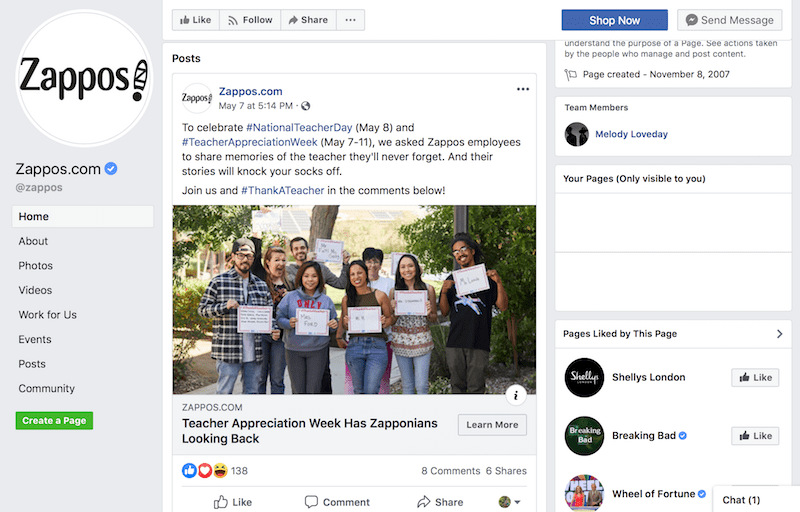
Task: Open the #ThankATeacher hashtag
Action: pos(282,191)
